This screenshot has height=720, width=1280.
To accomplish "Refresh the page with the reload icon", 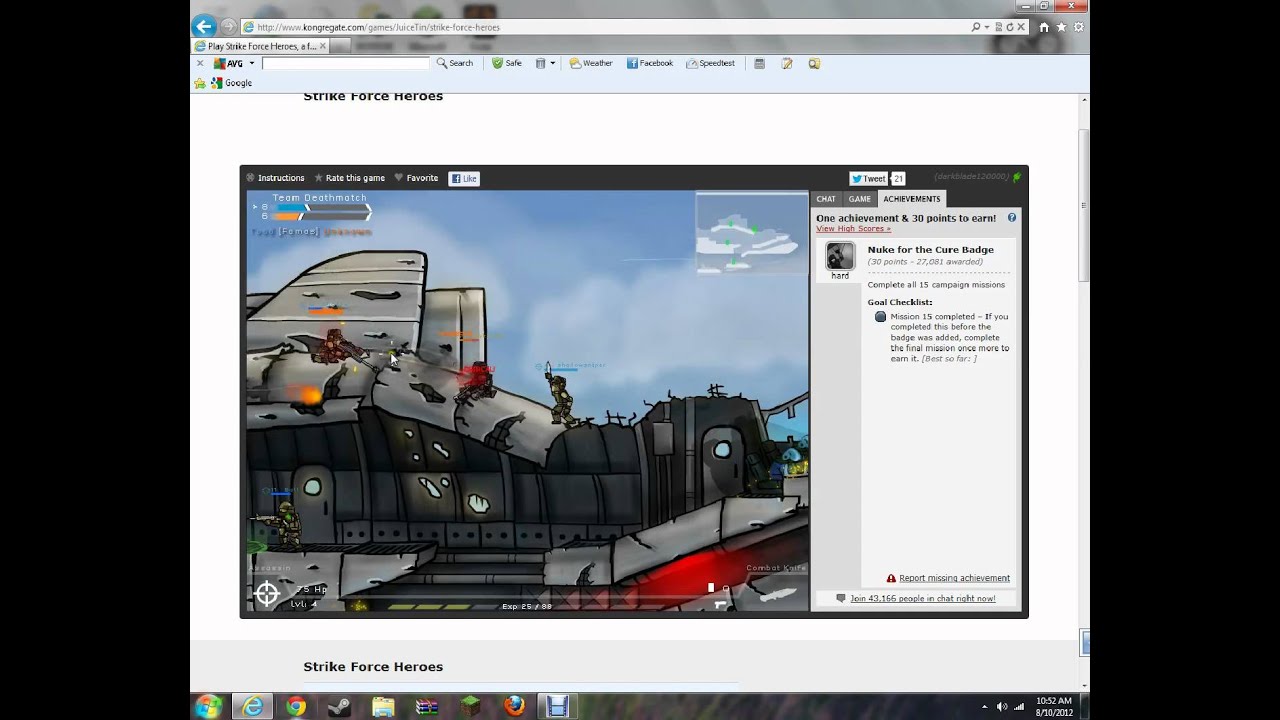I will pos(1010,27).
